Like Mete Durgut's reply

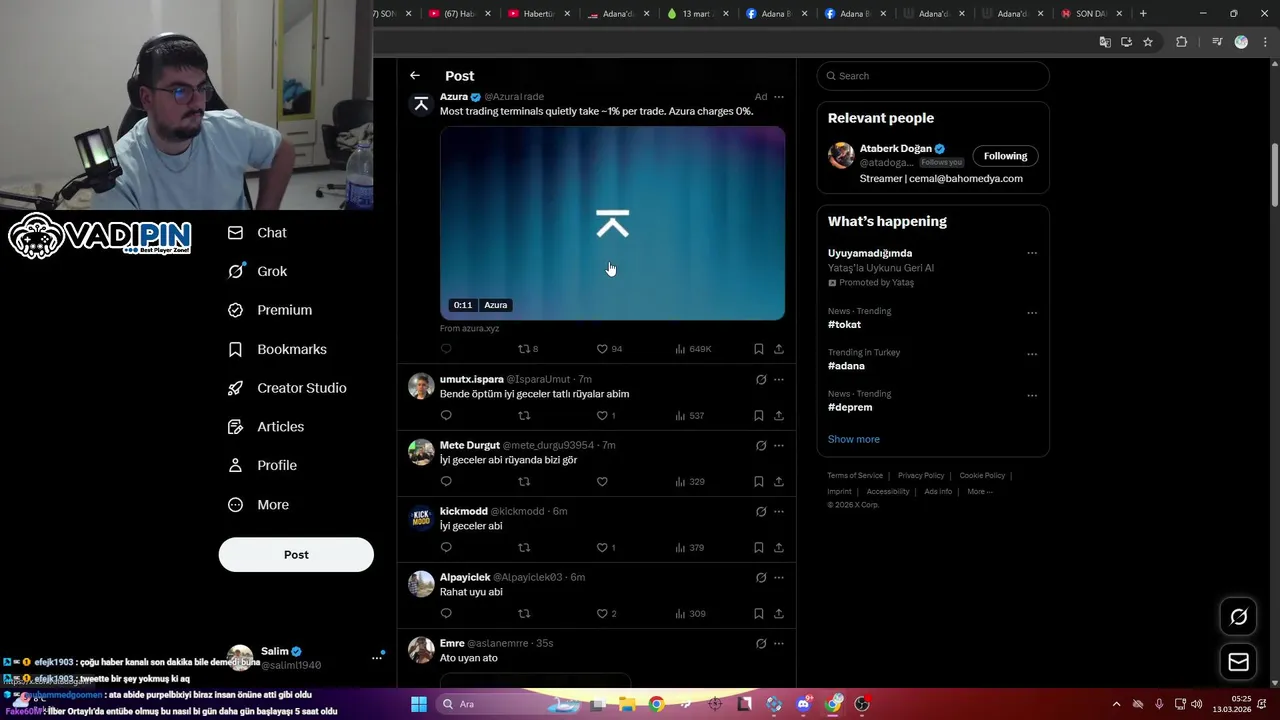(x=602, y=481)
